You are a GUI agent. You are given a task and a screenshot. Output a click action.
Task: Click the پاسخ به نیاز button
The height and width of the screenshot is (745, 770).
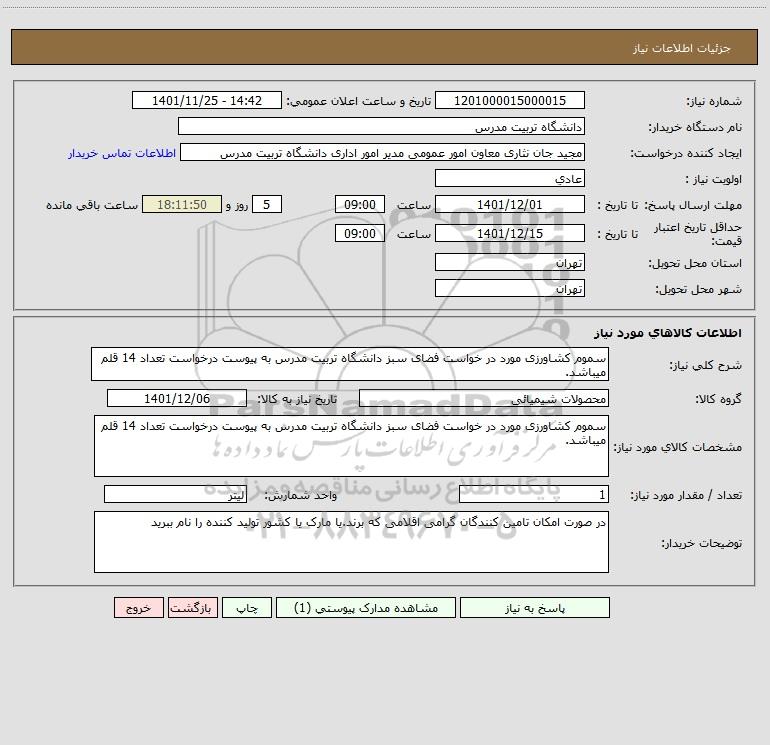click(534, 607)
